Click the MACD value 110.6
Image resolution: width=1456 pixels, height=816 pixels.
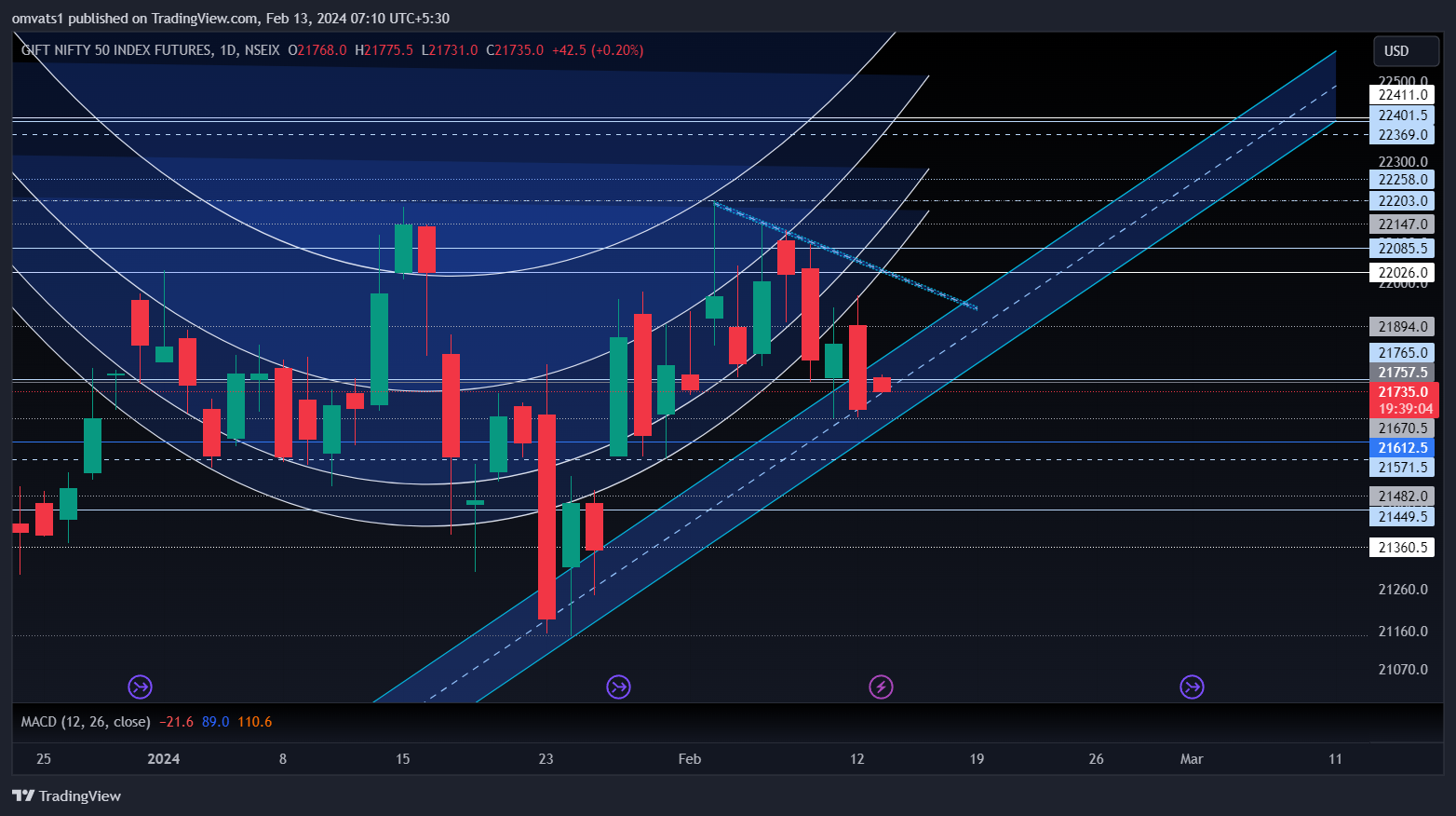pos(254,722)
